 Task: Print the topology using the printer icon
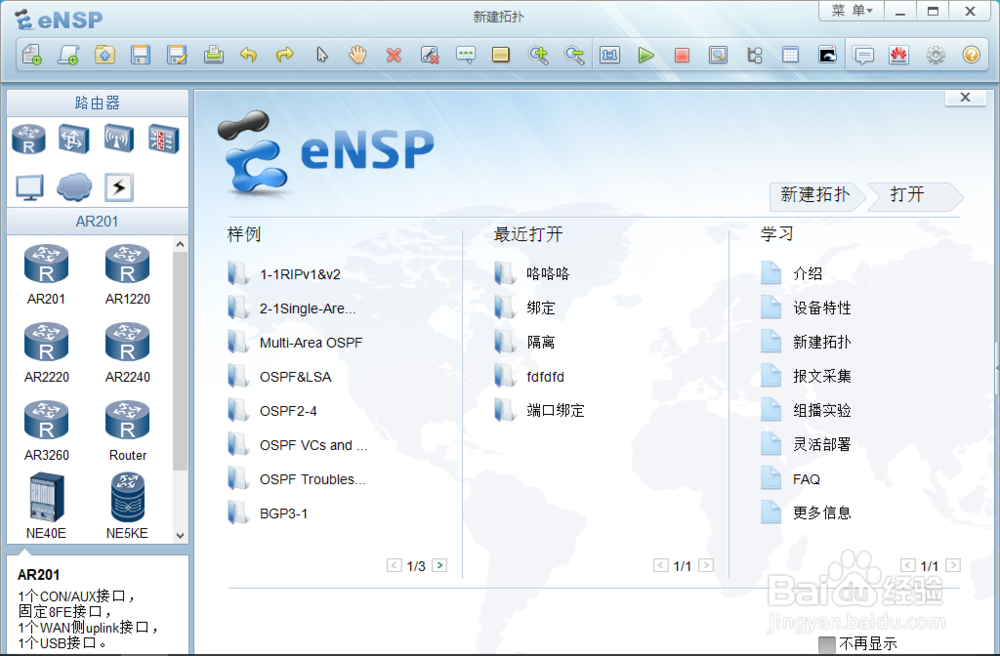pos(213,55)
